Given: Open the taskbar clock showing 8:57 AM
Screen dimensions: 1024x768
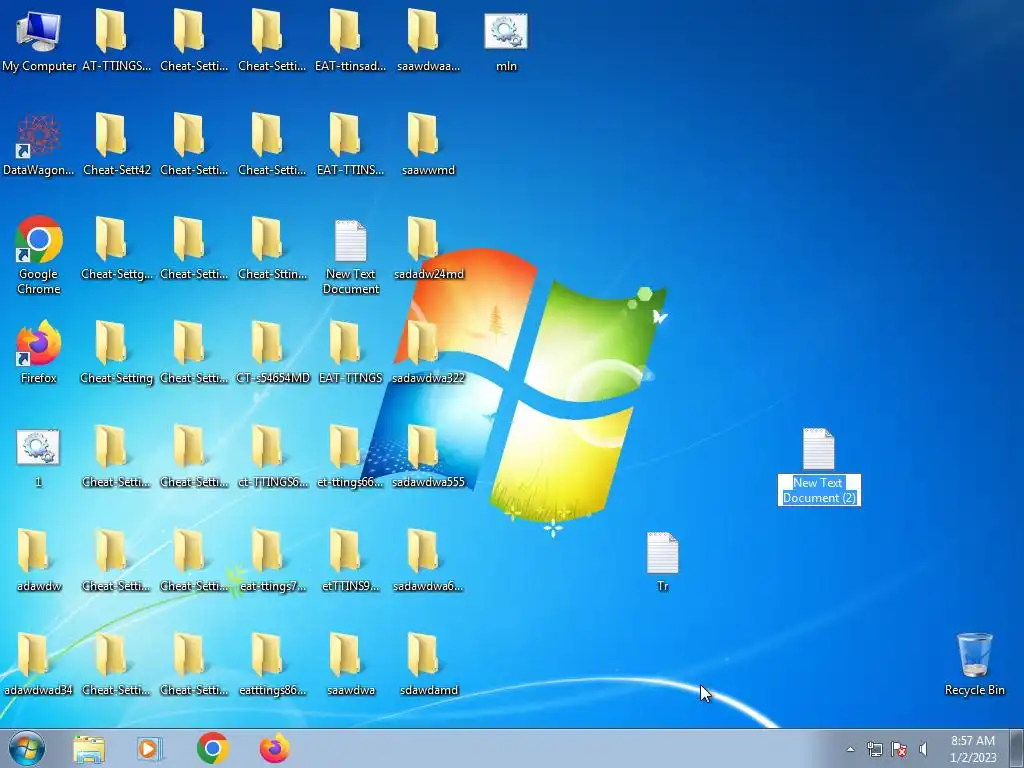Looking at the screenshot, I should pos(973,749).
